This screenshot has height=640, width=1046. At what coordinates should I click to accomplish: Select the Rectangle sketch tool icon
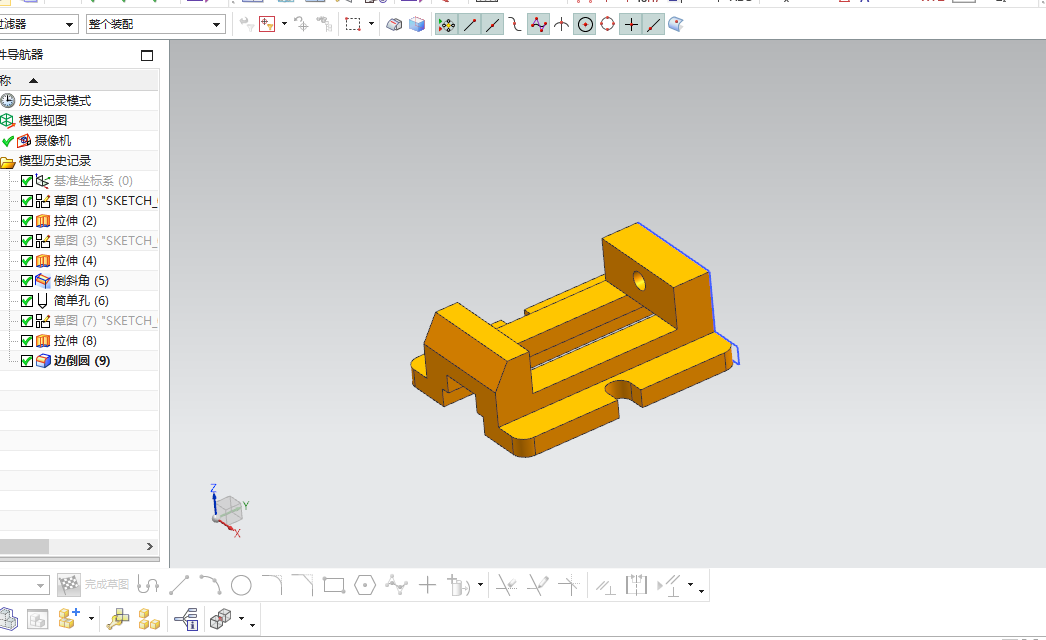(334, 585)
